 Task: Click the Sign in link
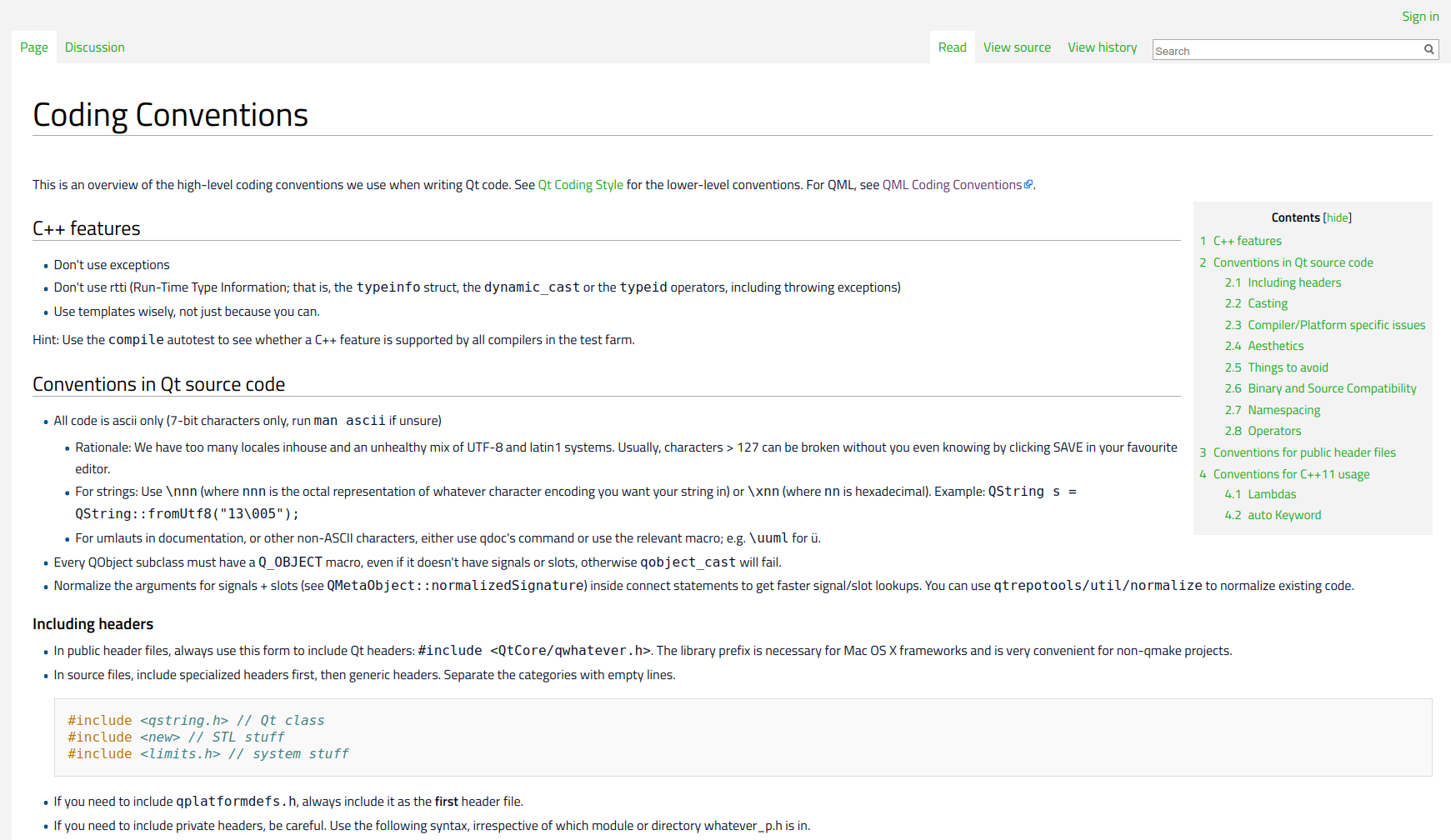[1420, 17]
